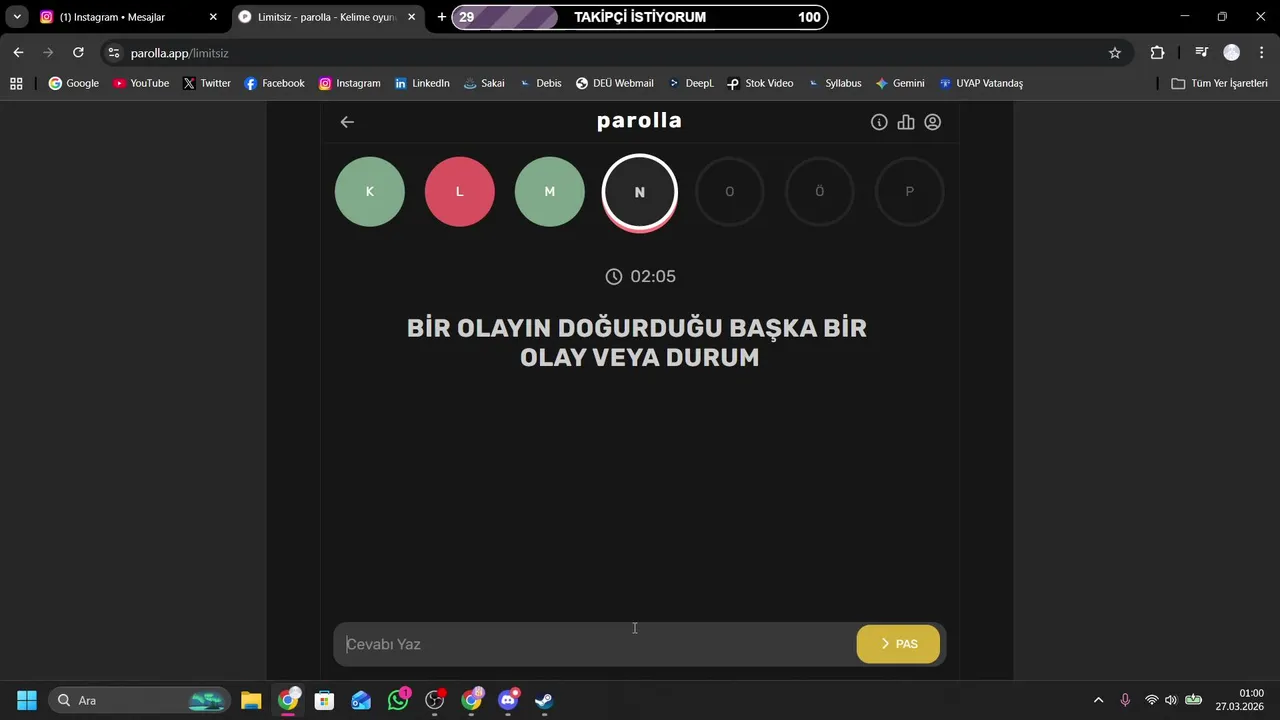The width and height of the screenshot is (1280, 720).
Task: Select the Limitsiz - parolla tab
Action: pyautogui.click(x=327, y=17)
